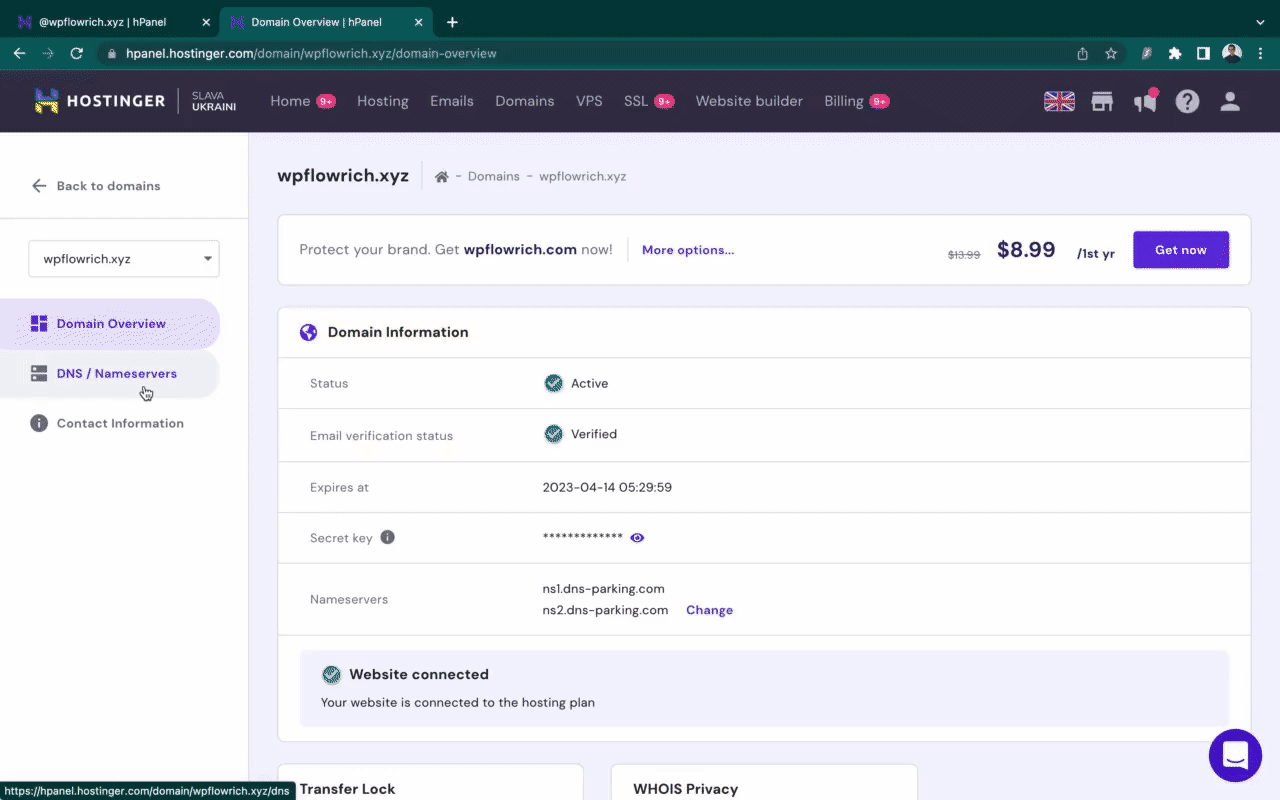
Task: Reveal the secret key with eye icon
Action: (x=637, y=538)
